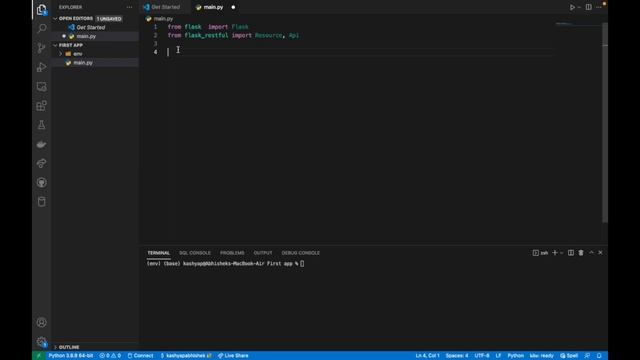Screen dimensions: 640x360
Task: Click kite: ready status item
Action: point(542,356)
